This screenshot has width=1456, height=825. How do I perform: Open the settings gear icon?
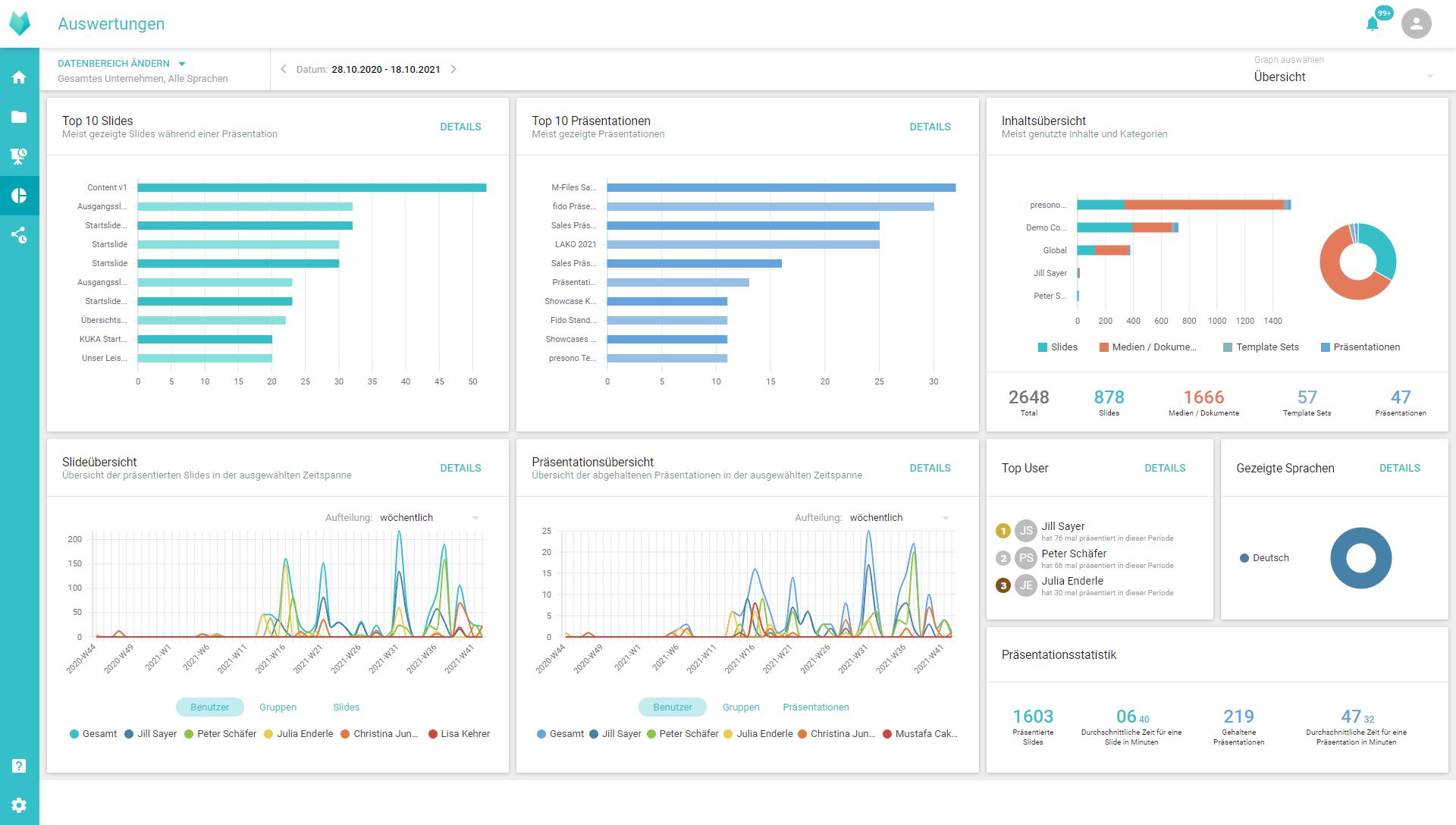pos(19,805)
